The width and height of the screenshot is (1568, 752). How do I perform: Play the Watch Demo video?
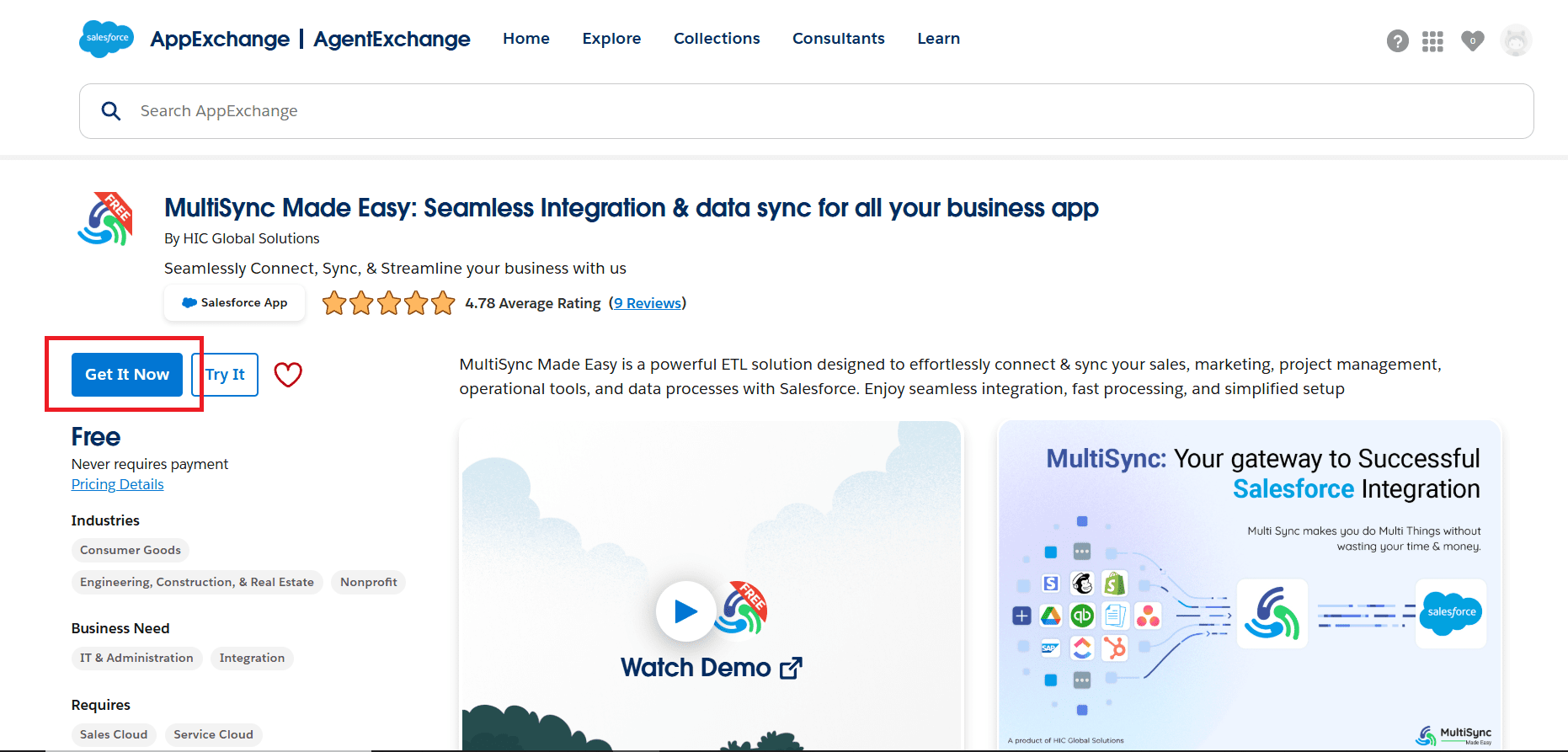point(685,611)
